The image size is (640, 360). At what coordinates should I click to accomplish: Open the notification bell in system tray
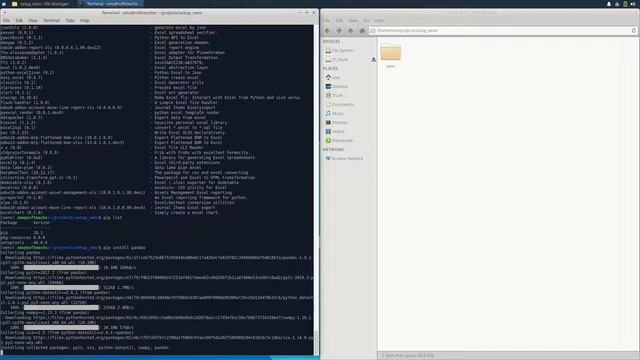tap(609, 4)
